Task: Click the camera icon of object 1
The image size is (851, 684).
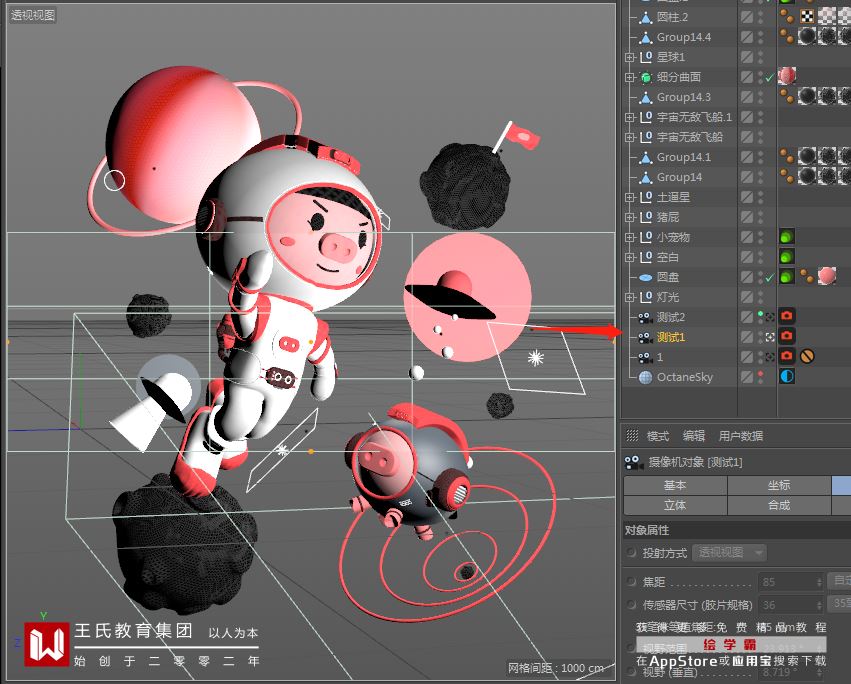Action: (x=645, y=357)
